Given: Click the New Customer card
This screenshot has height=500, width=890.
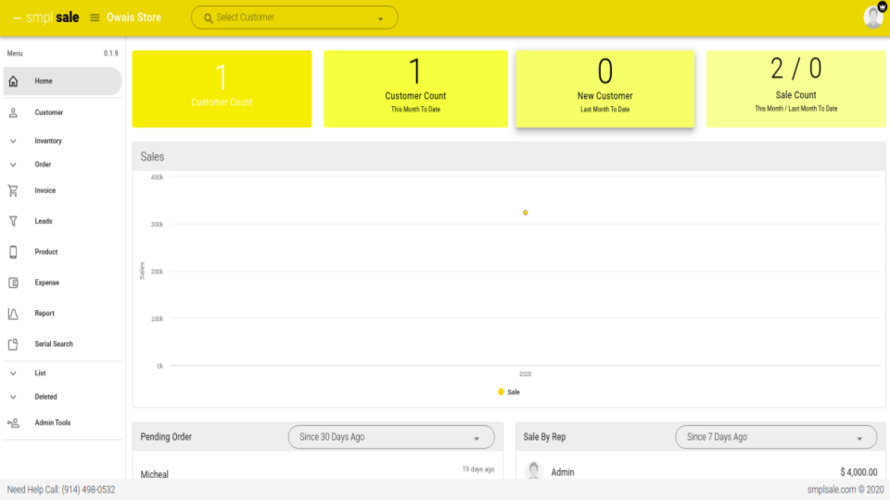Looking at the screenshot, I should tap(605, 89).
